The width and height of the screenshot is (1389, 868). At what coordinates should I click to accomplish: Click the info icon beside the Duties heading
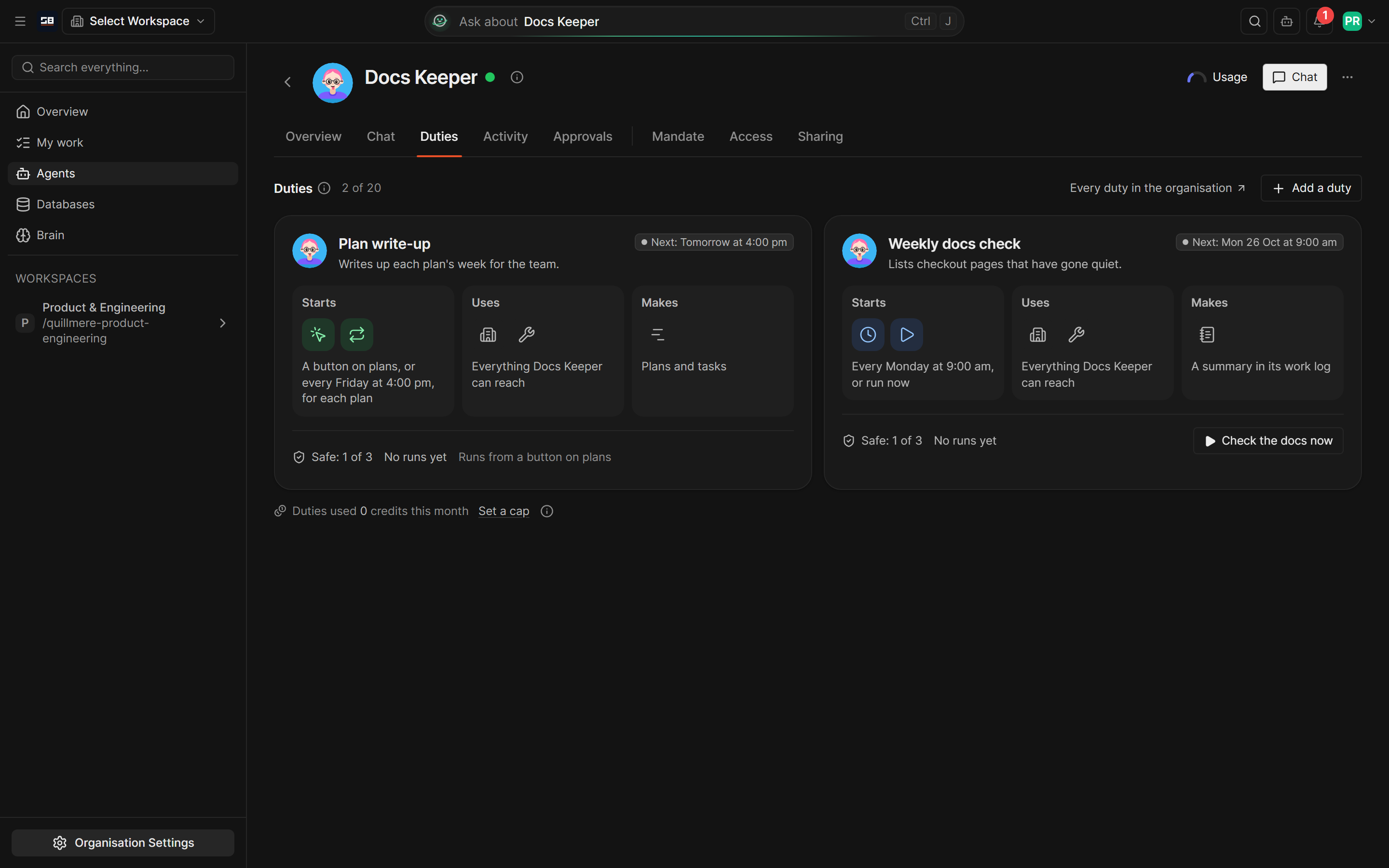pos(324,188)
